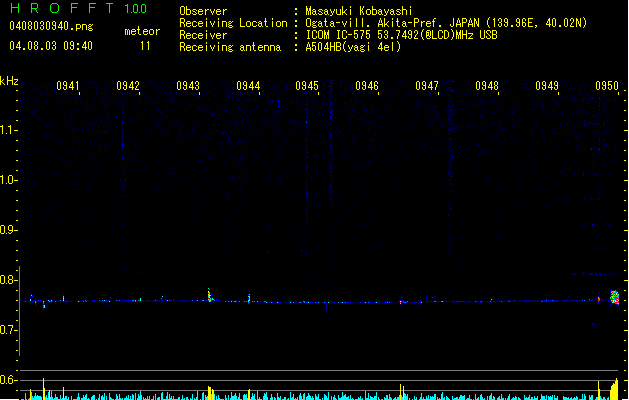Click the 0945 time marker
The width and height of the screenshot is (629, 400).
(x=307, y=86)
